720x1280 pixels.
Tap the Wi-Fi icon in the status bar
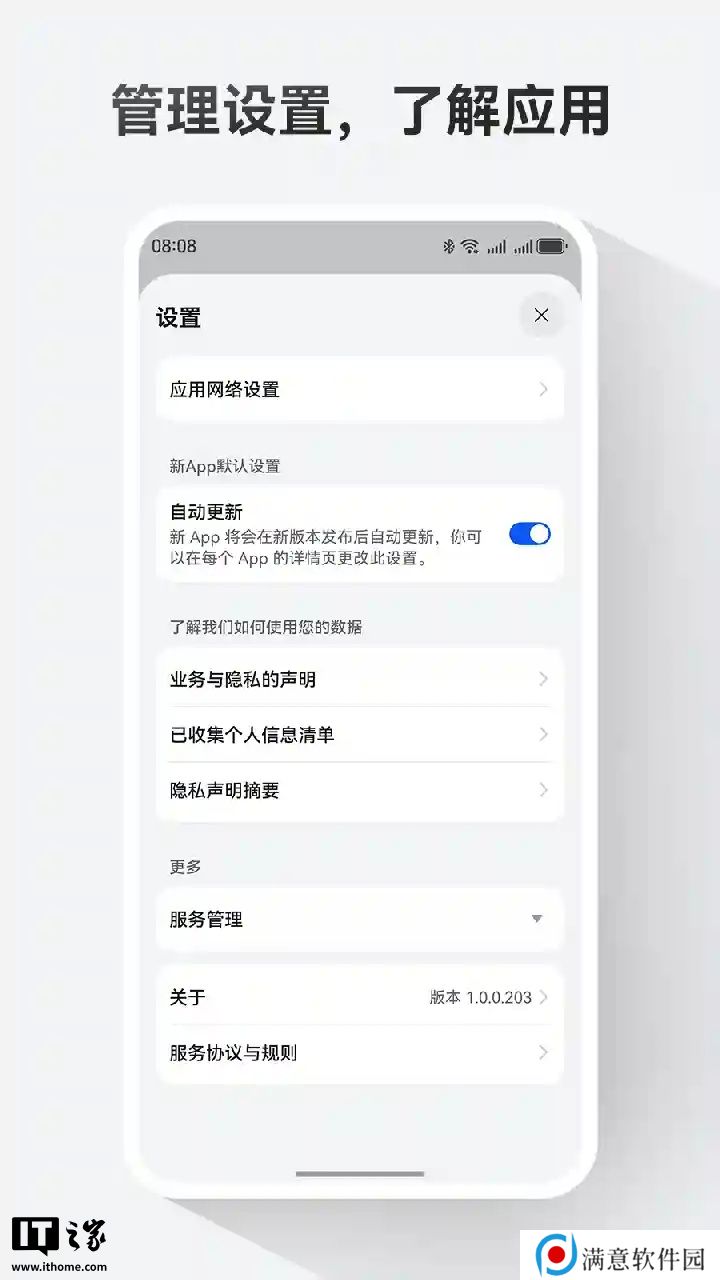pyautogui.click(x=470, y=246)
